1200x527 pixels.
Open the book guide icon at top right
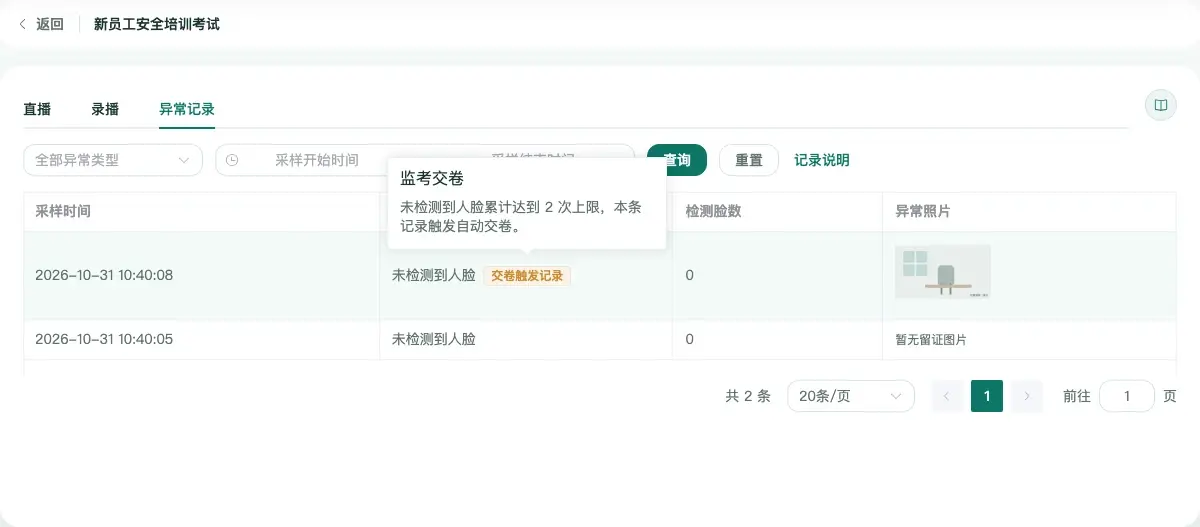point(1161,105)
